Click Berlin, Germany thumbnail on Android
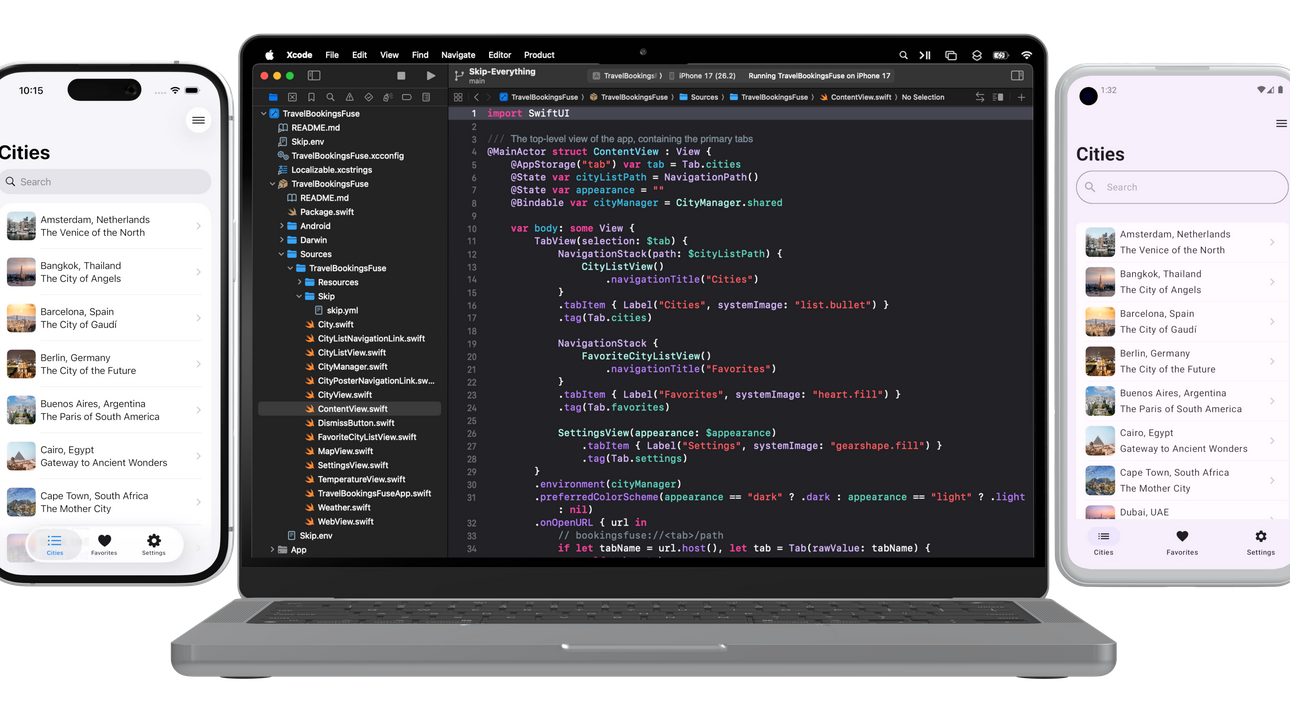Screen dimensions: 1290x715 1100,361
